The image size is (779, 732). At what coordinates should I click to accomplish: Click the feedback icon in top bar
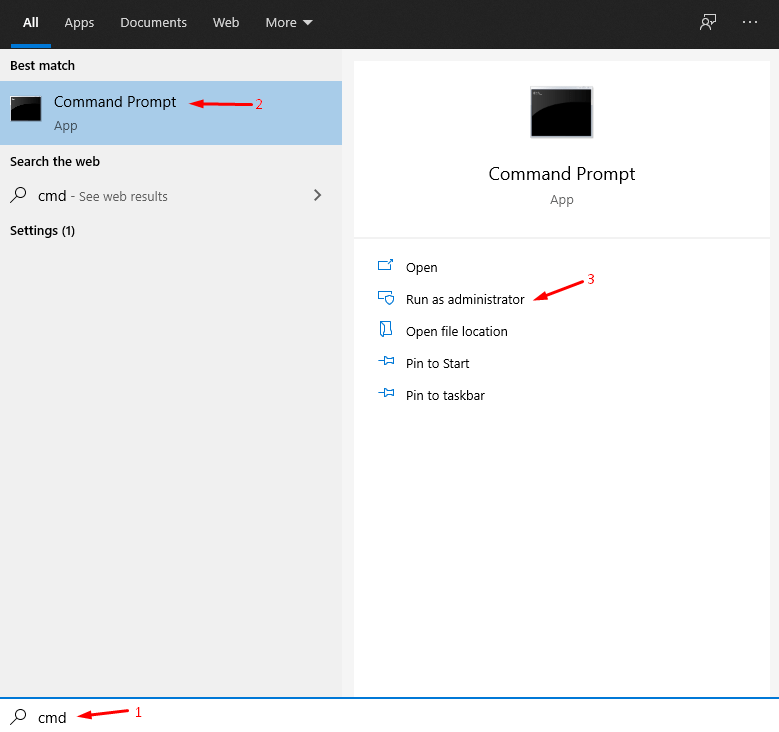pos(708,22)
